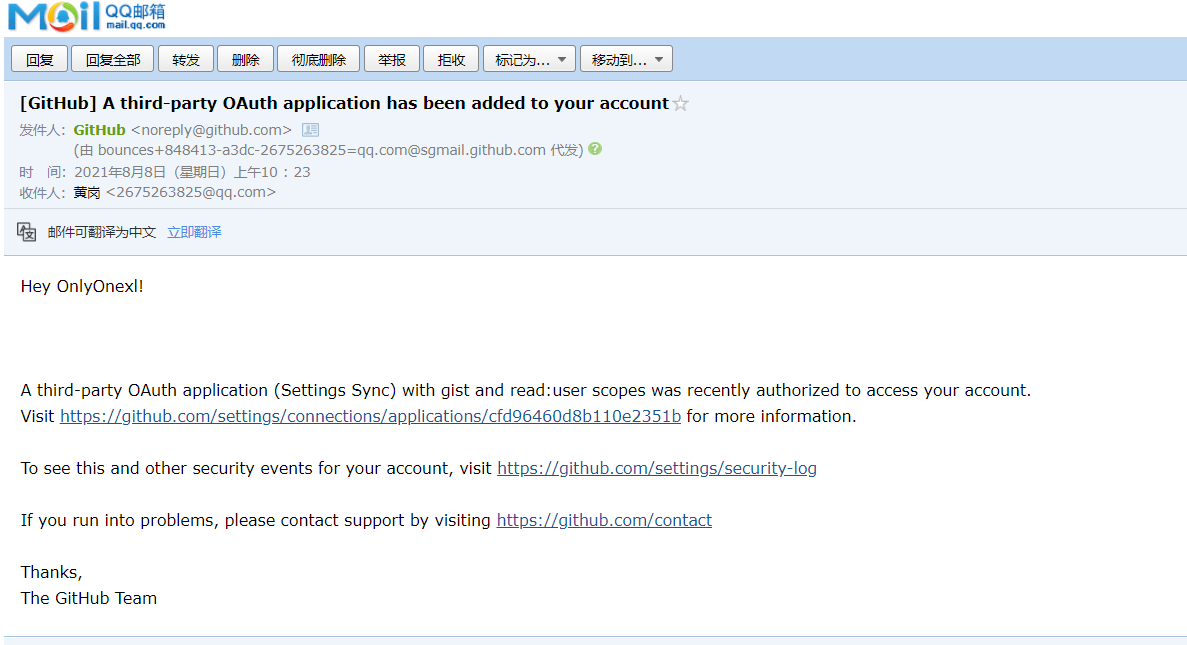Viewport: 1187px width, 645px height.
Task: Permanently delete with 彻底删除
Action: pyautogui.click(x=319, y=59)
